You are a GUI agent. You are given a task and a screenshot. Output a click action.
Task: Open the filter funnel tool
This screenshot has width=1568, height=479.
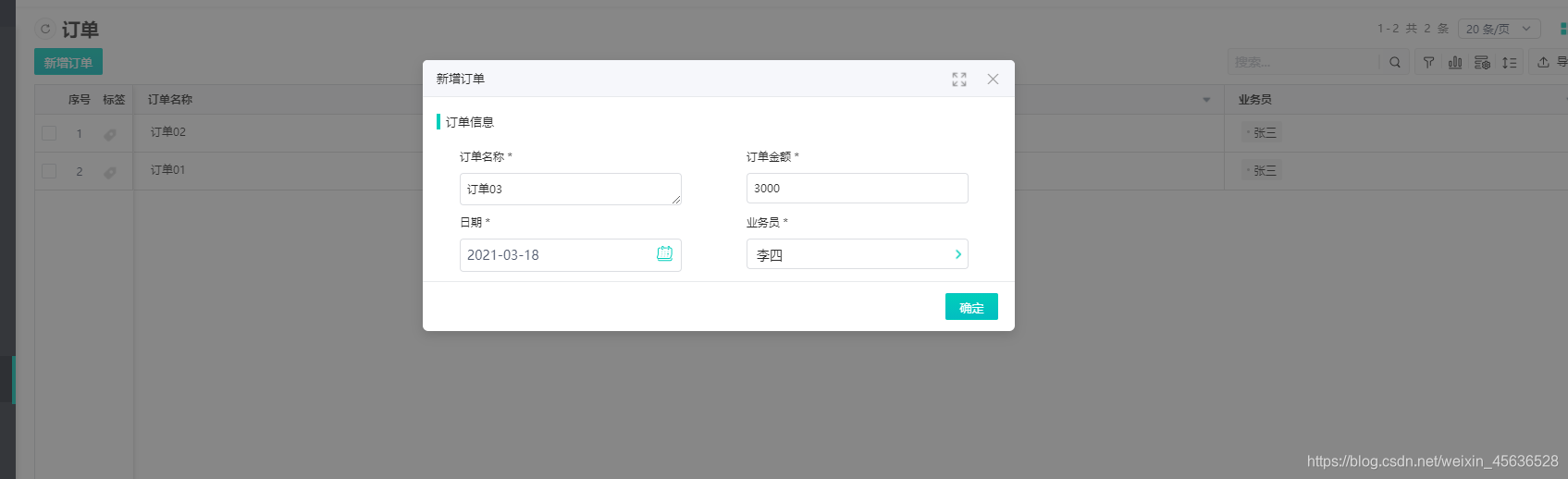(x=1429, y=62)
